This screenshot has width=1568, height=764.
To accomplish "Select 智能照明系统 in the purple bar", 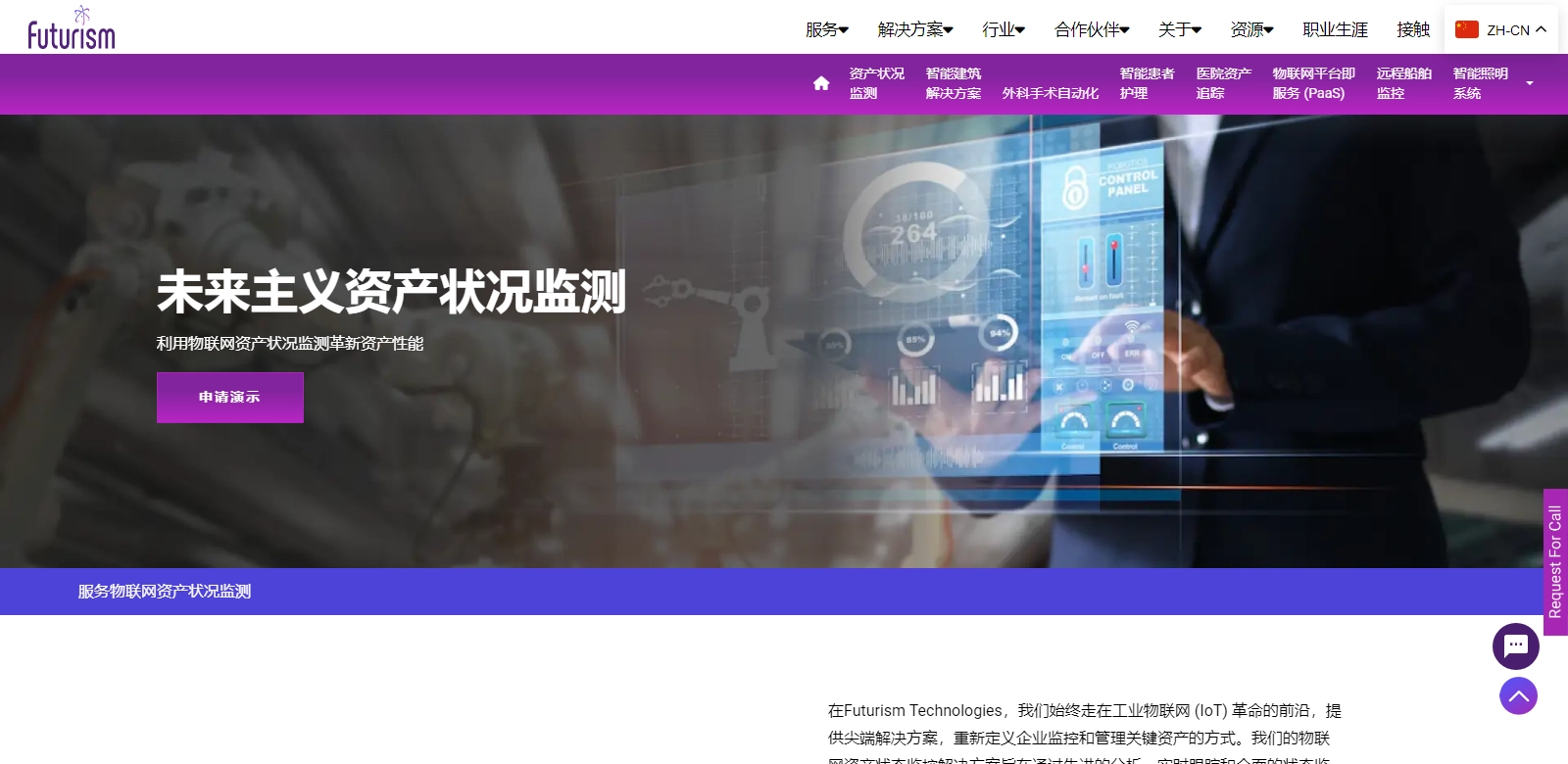I will coord(1480,83).
